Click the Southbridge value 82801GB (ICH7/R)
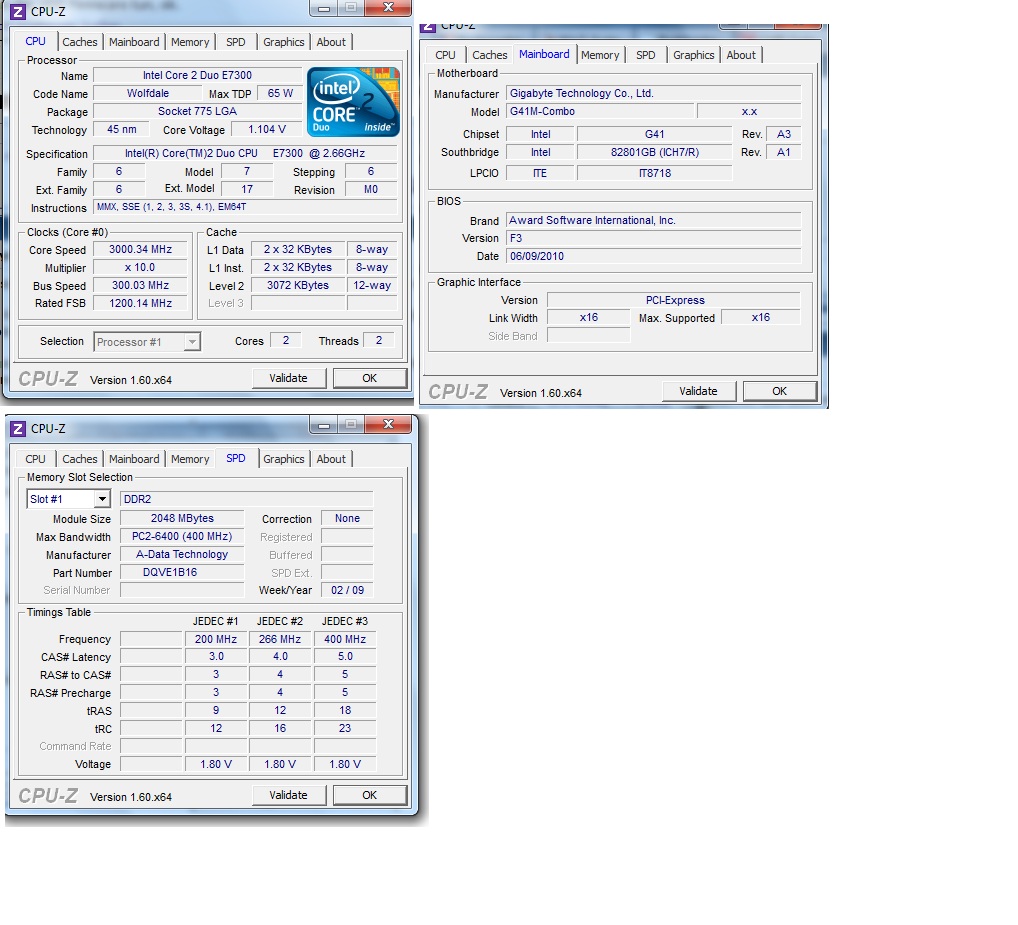The width and height of the screenshot is (1018, 925). click(654, 153)
